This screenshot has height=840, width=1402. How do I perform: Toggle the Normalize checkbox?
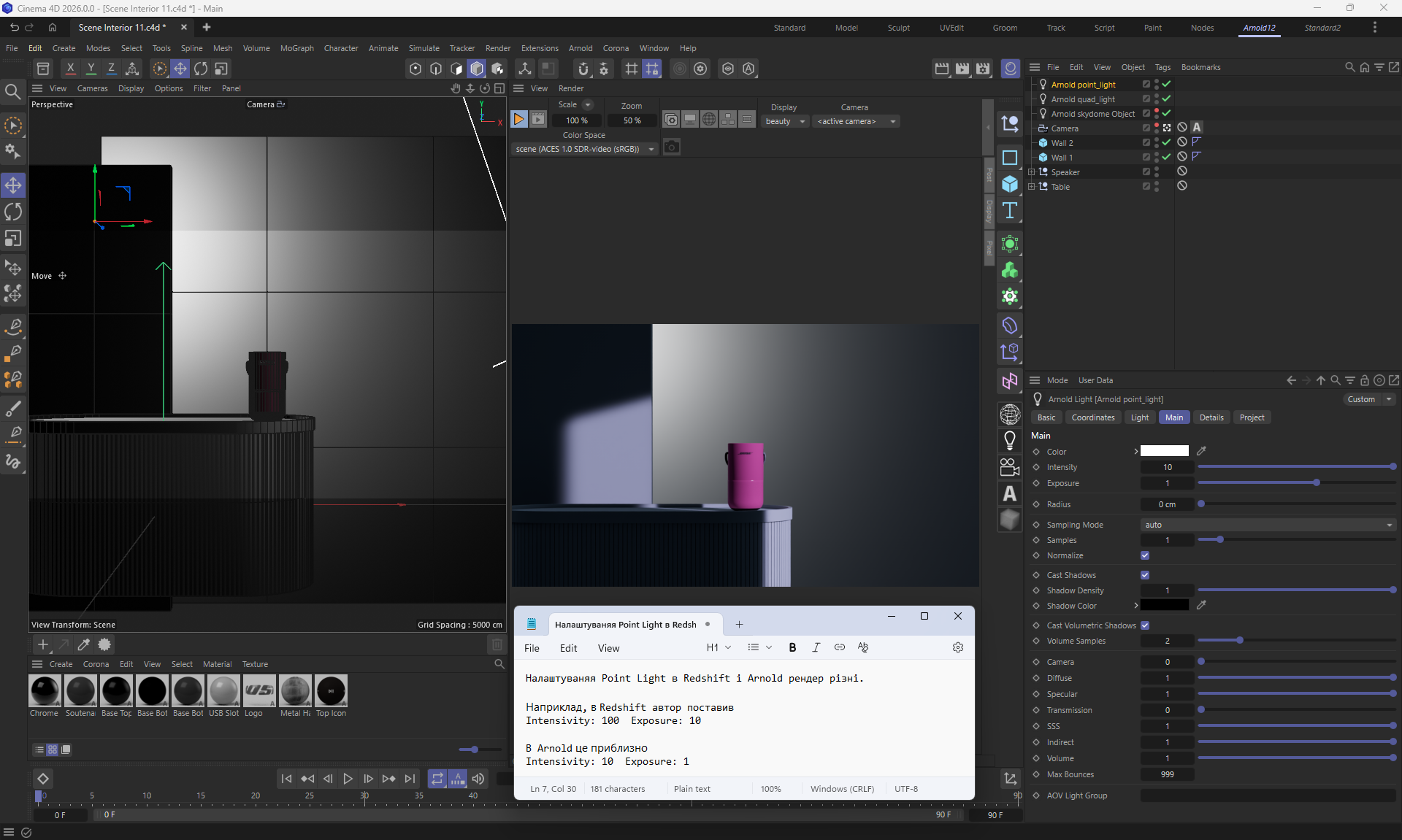(1145, 555)
